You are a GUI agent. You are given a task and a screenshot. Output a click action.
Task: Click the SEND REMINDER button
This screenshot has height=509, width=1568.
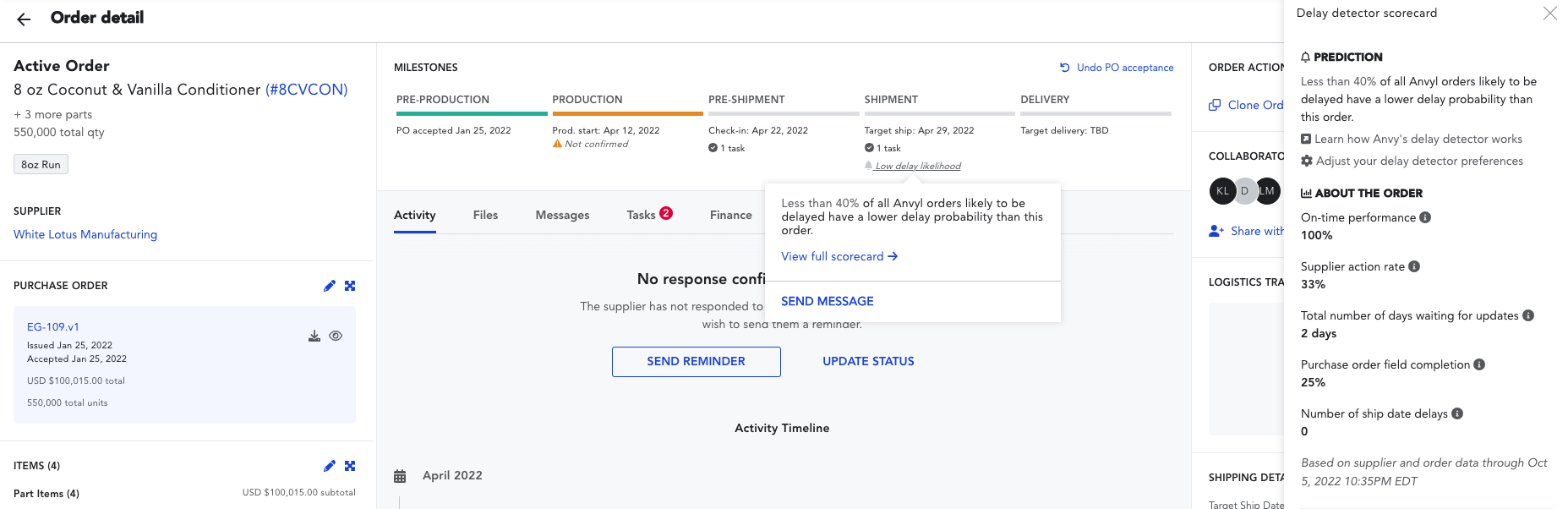[x=696, y=361]
